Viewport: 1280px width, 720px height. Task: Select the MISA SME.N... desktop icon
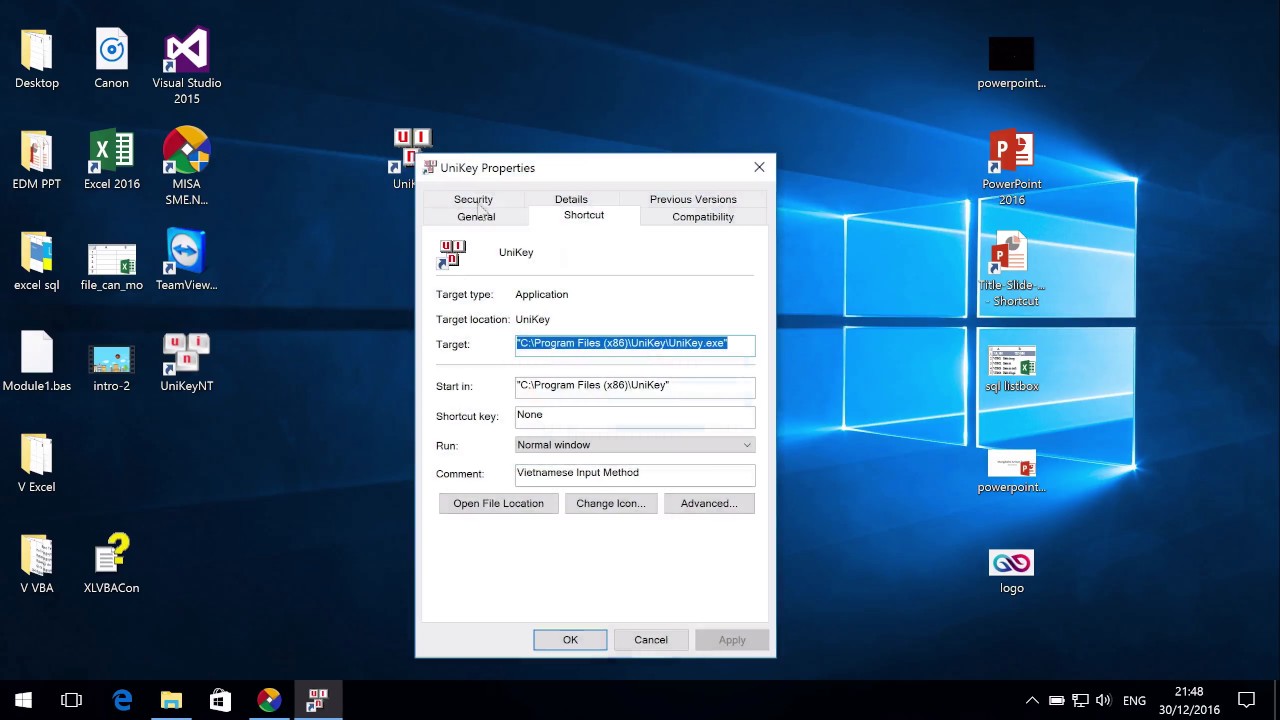point(187,168)
